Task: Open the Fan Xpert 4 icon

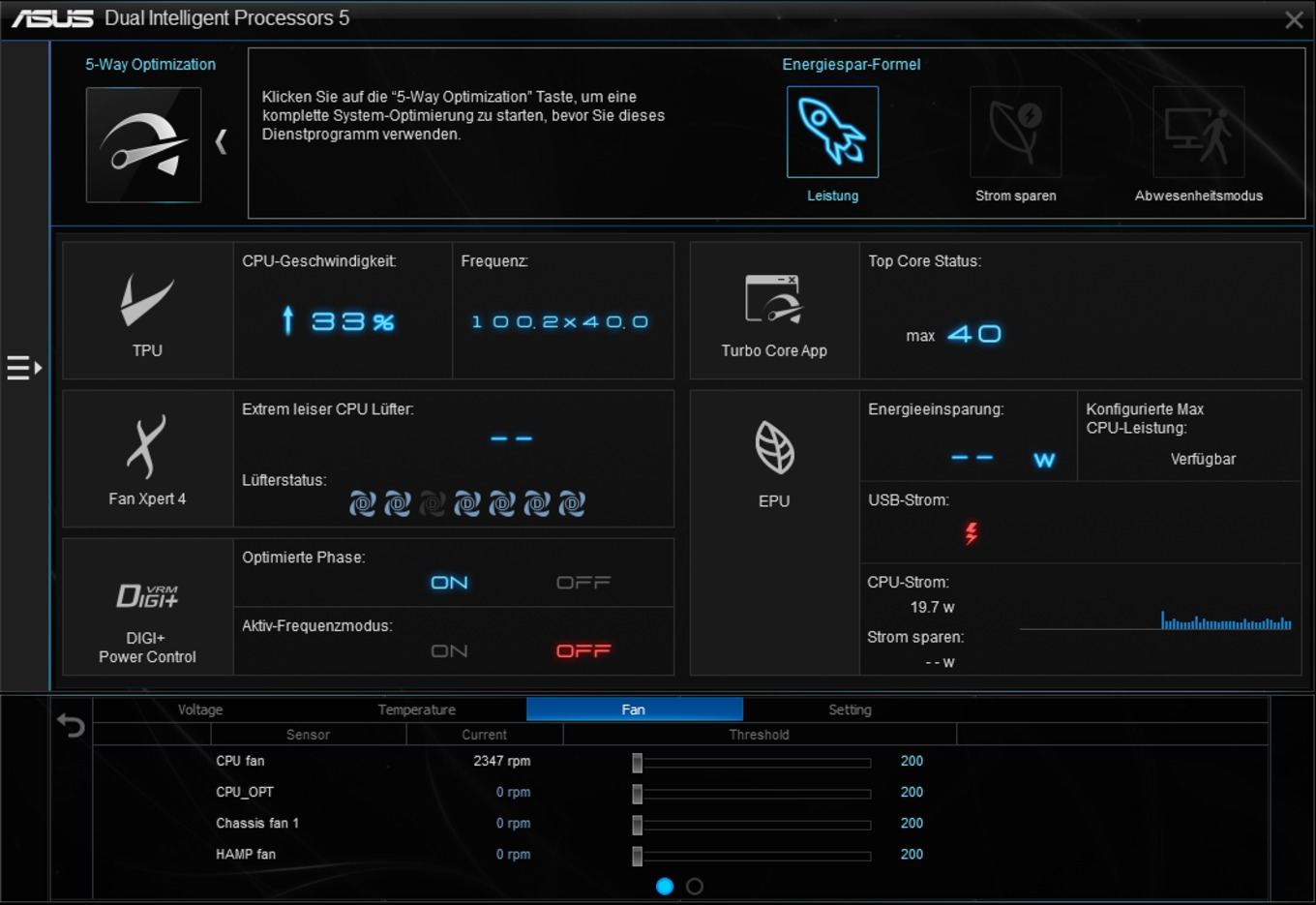Action: click(146, 447)
